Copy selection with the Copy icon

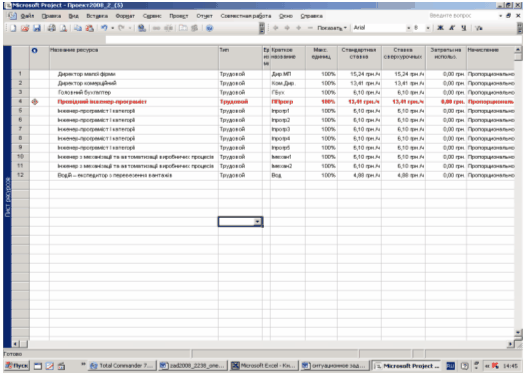pos(78,28)
